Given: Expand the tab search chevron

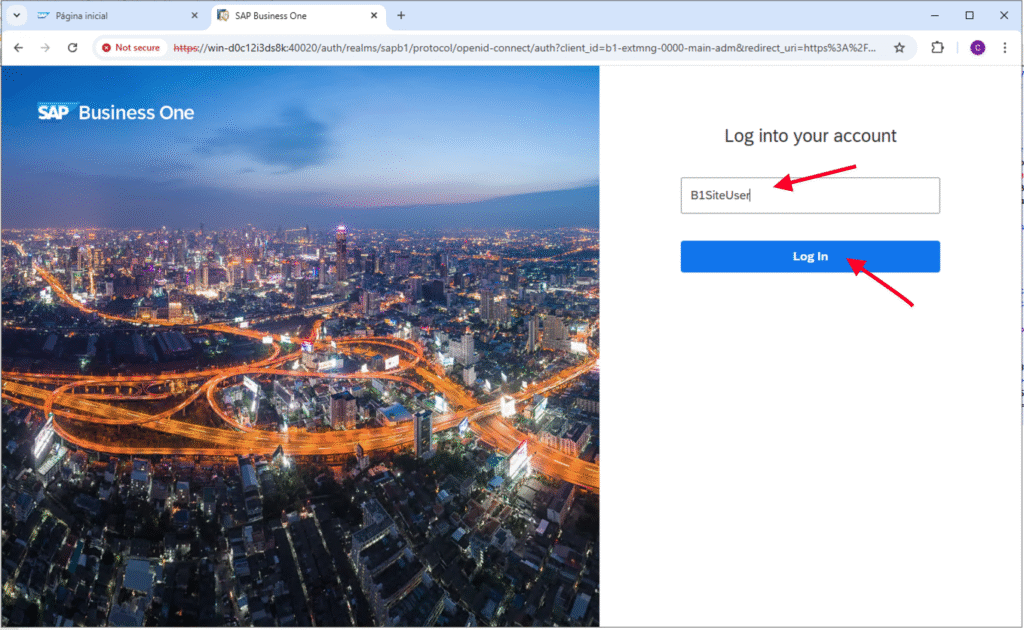Looking at the screenshot, I should pos(16,16).
